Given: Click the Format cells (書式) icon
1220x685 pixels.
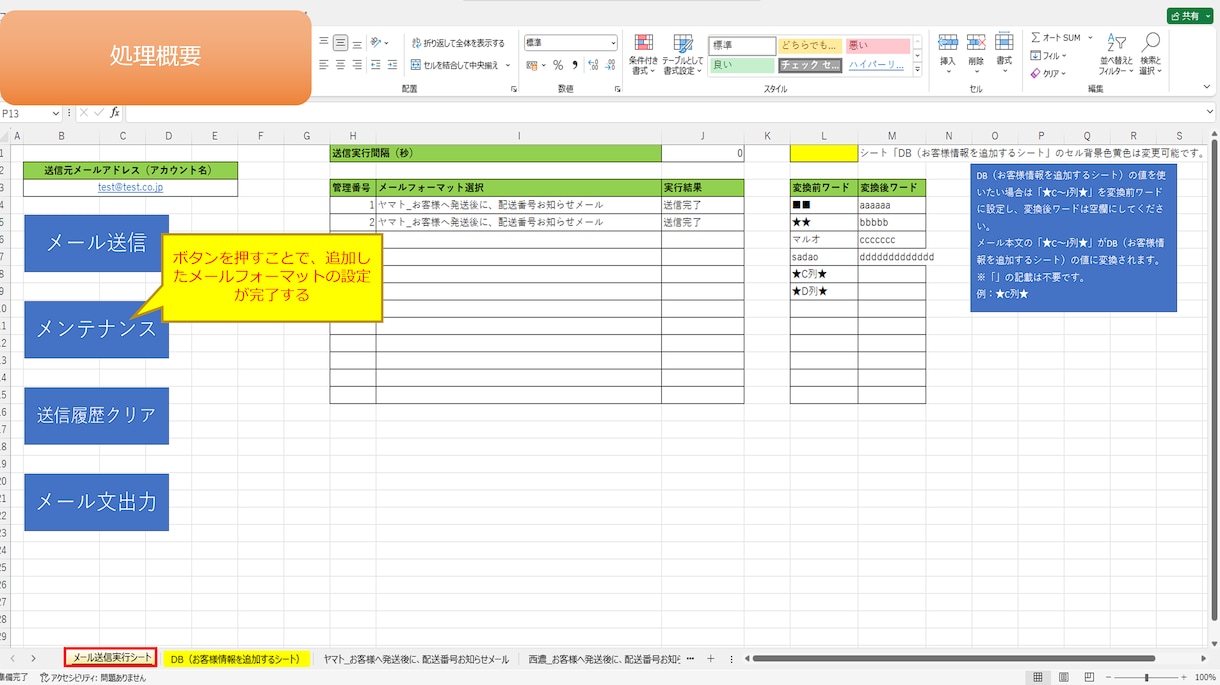Looking at the screenshot, I should tap(1004, 50).
